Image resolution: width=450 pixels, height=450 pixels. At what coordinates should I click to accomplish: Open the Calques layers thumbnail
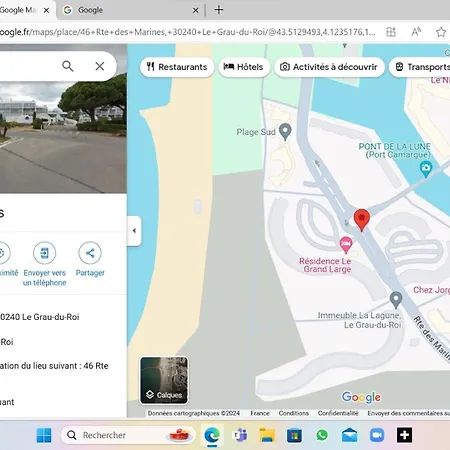pyautogui.click(x=164, y=380)
